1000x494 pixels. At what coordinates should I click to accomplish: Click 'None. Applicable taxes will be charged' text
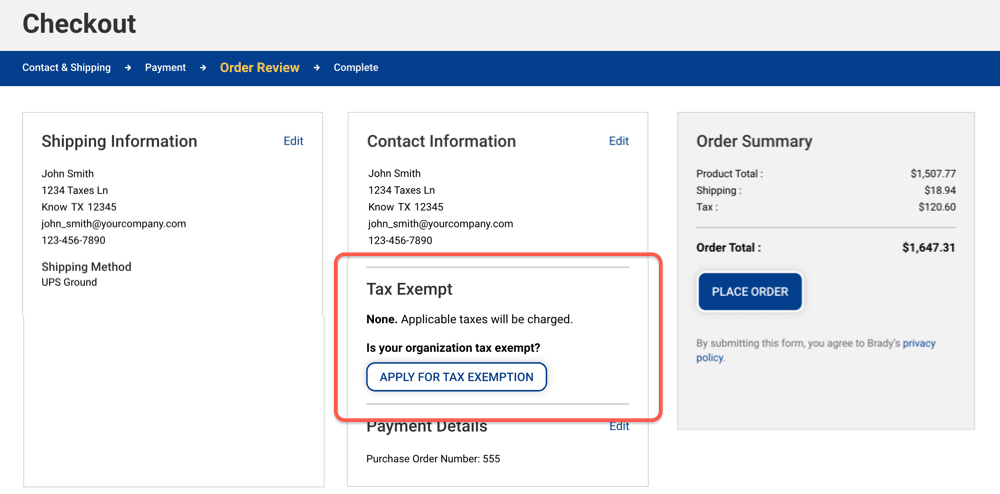pyautogui.click(x=469, y=319)
